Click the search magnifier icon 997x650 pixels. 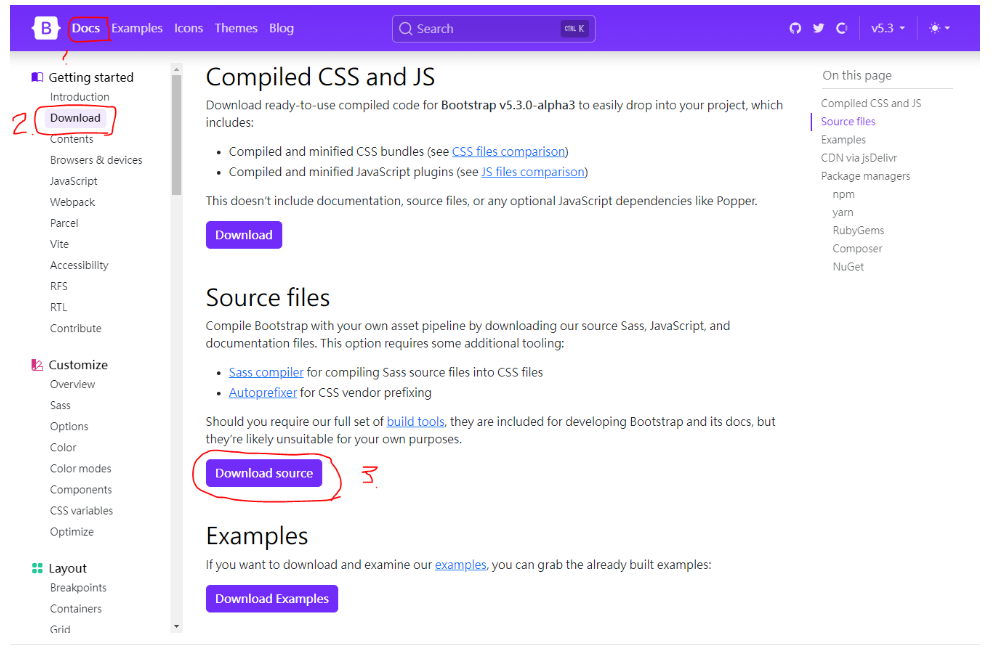click(405, 29)
